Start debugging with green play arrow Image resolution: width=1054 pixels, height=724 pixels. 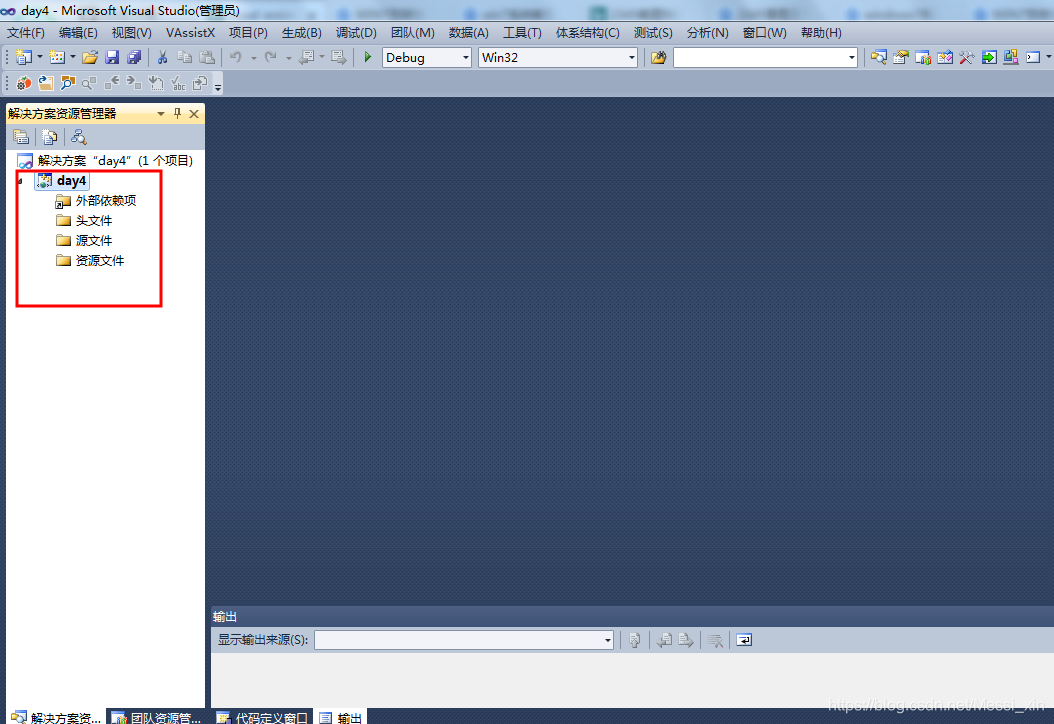pyautogui.click(x=368, y=57)
